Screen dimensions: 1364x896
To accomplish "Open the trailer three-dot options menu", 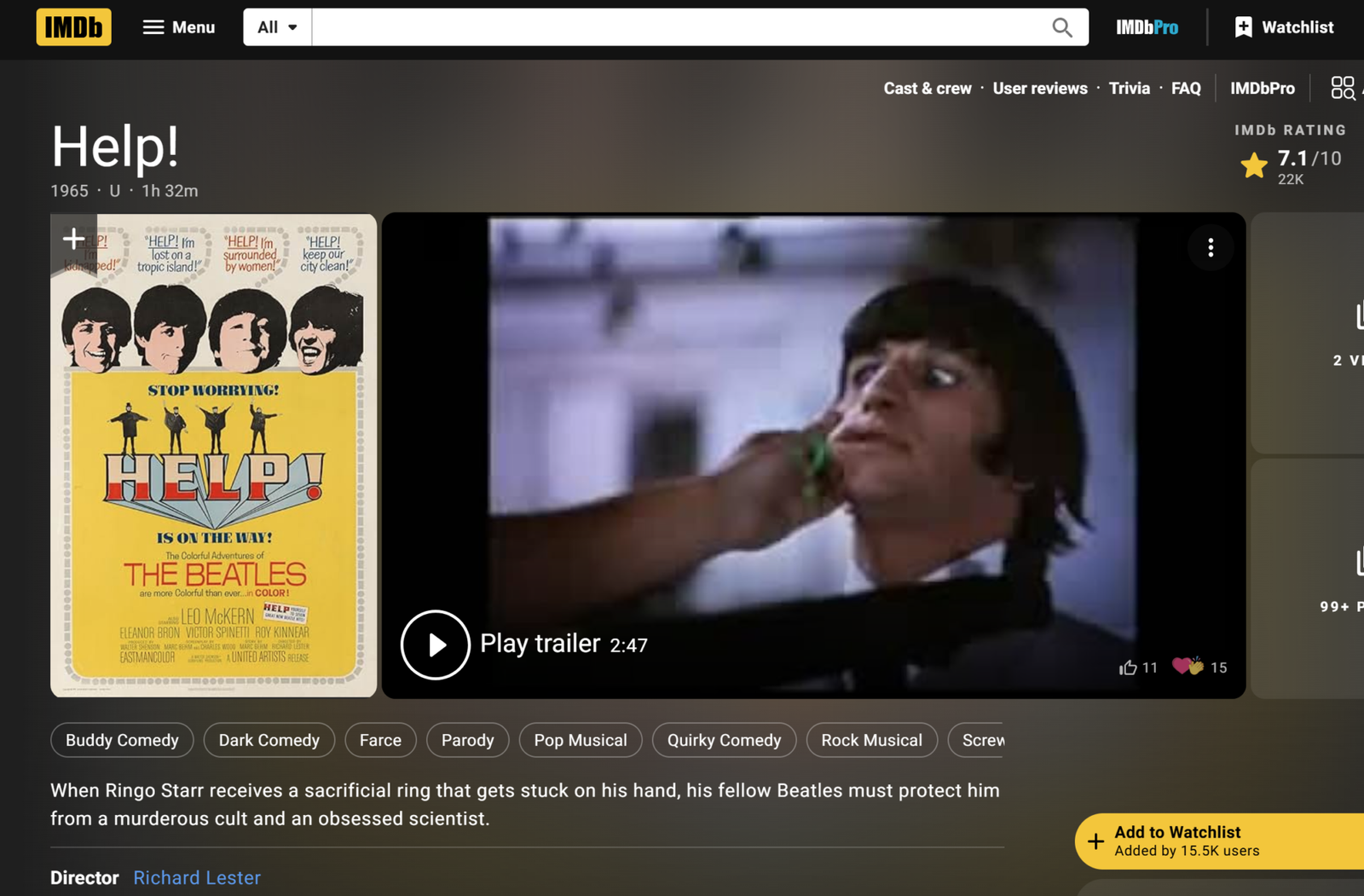I will coord(1211,248).
